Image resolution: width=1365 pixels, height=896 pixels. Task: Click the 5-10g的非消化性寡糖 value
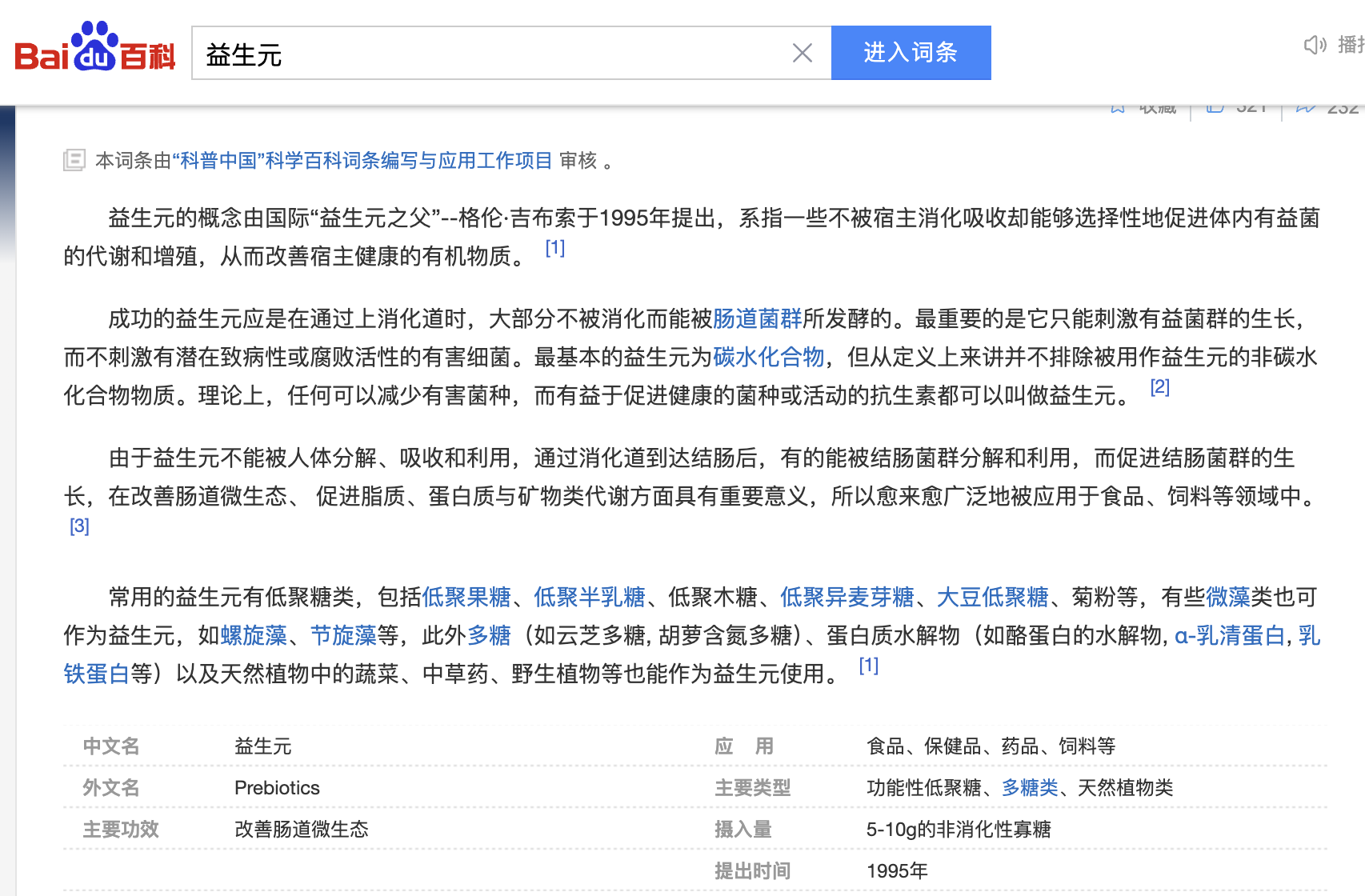coord(959,830)
